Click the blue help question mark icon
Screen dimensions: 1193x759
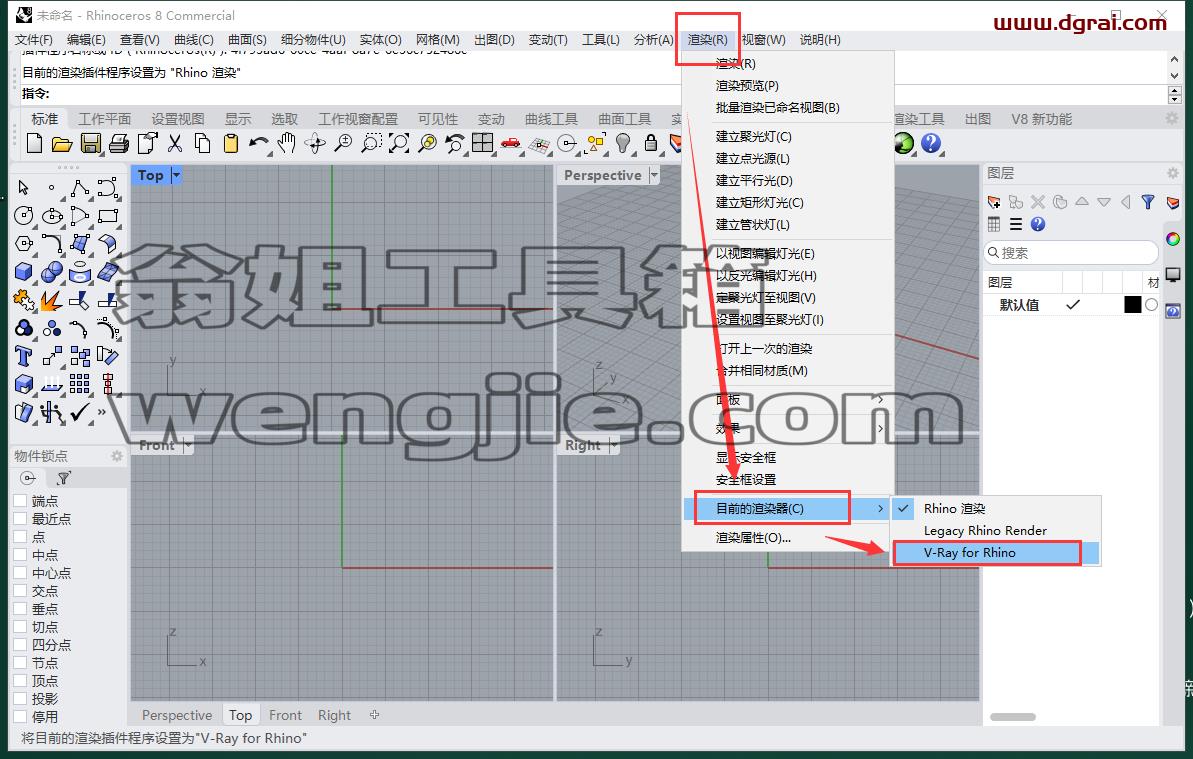(931, 143)
